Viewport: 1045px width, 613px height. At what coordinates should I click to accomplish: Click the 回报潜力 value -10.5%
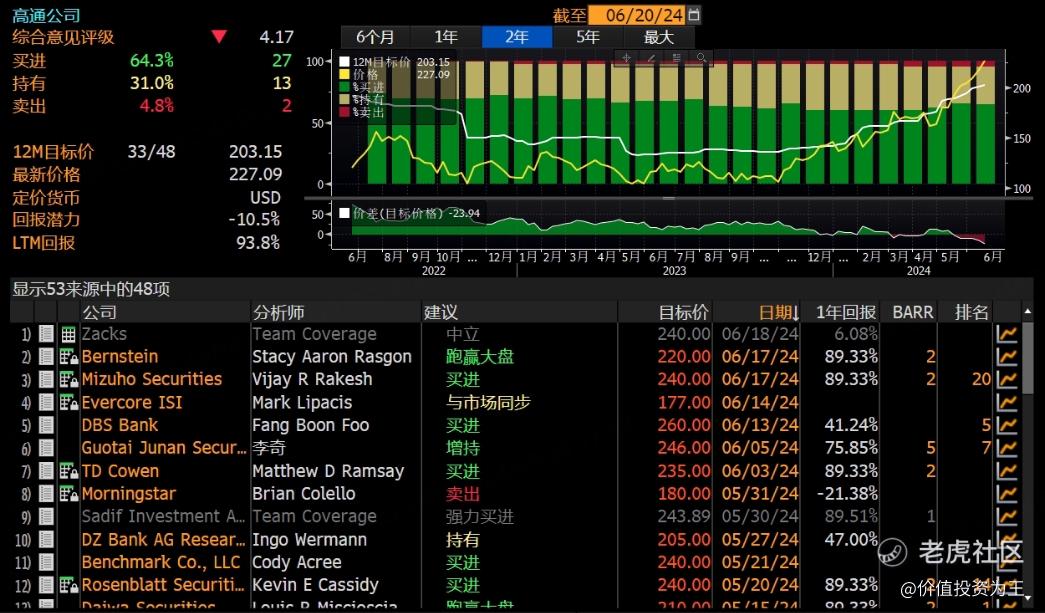click(x=254, y=219)
